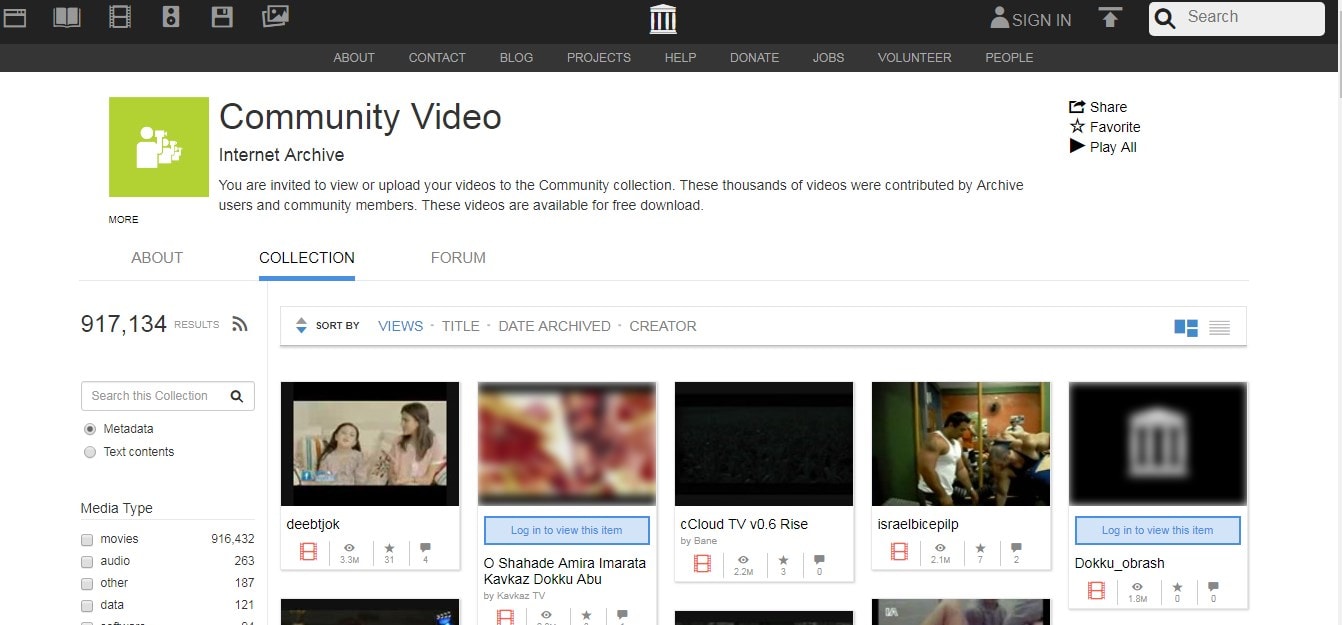Click the movie icon on cCloud TV card

[702, 563]
